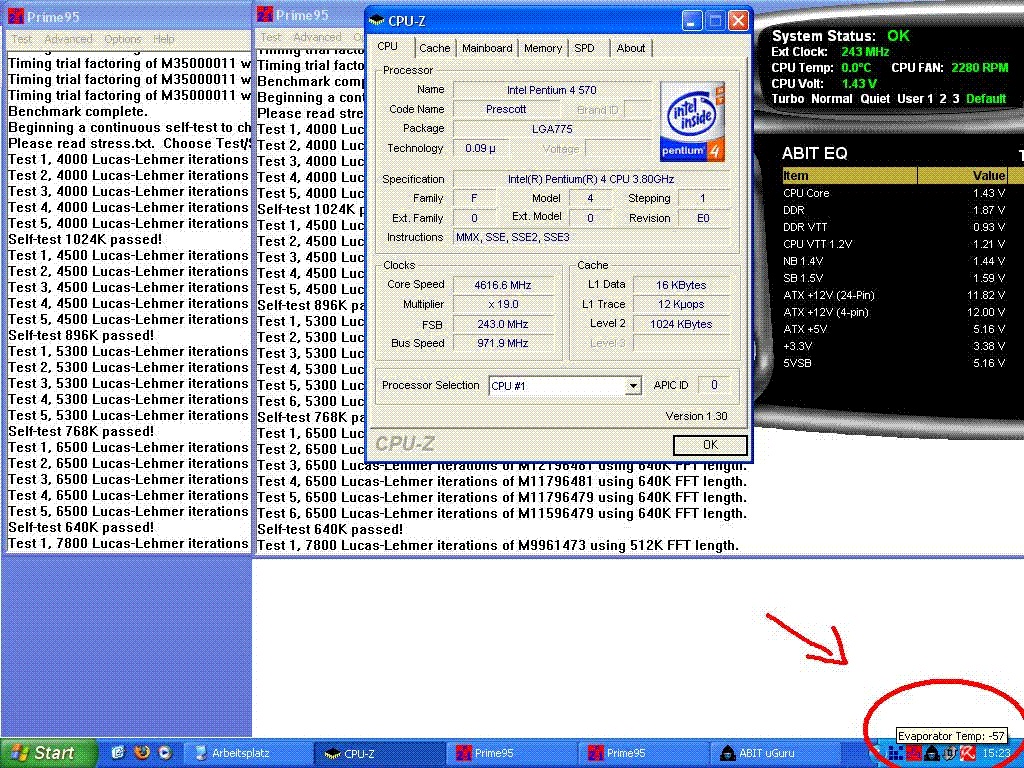Open Test menu in left Prime95 window

coord(22,39)
